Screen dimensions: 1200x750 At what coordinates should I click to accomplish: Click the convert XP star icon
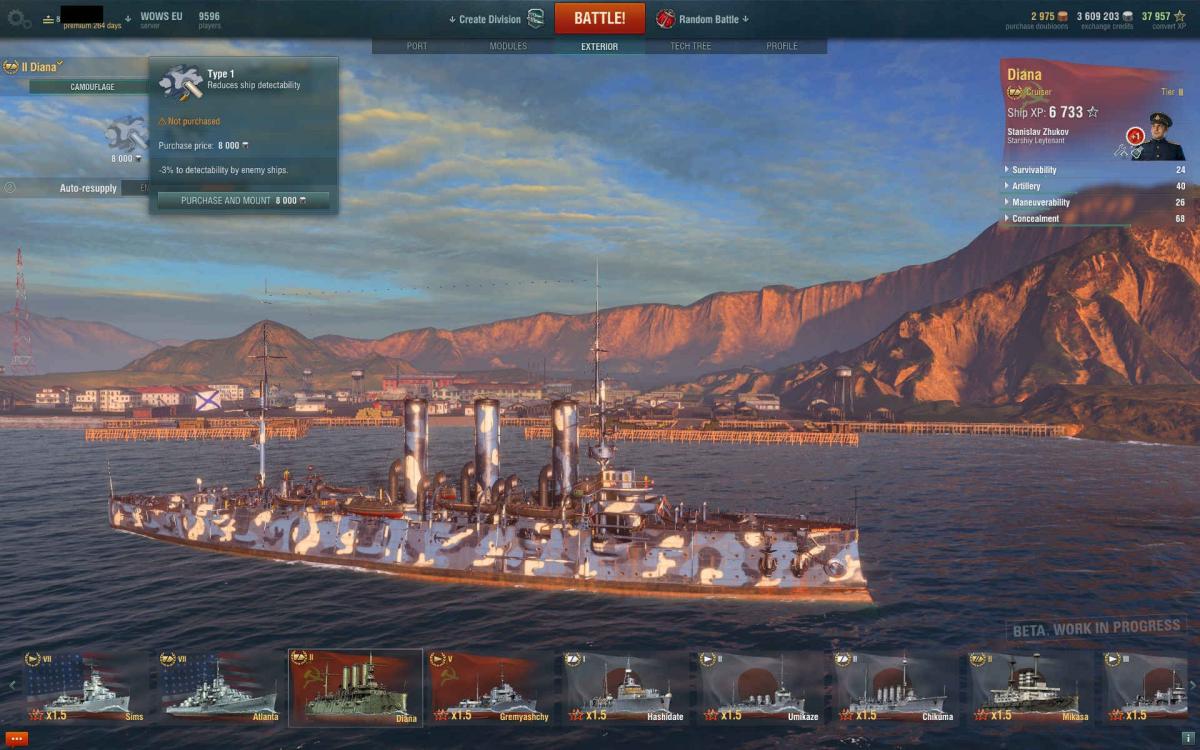point(1180,16)
